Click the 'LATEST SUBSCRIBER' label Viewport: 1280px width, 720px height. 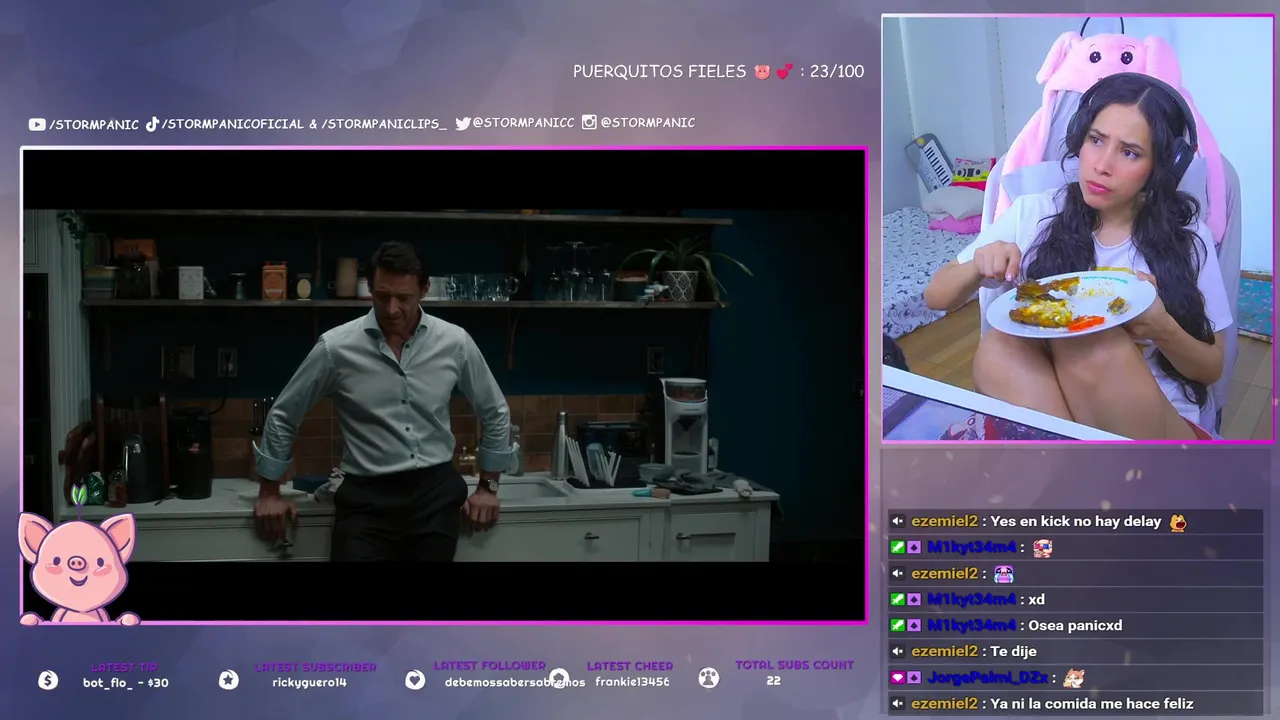[316, 667]
